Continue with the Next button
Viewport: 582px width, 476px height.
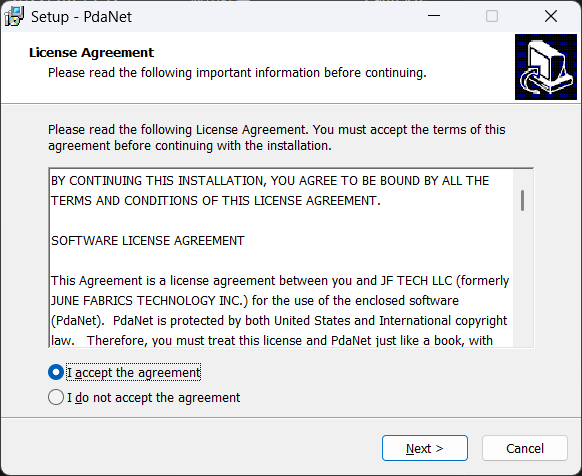pyautogui.click(x=425, y=448)
